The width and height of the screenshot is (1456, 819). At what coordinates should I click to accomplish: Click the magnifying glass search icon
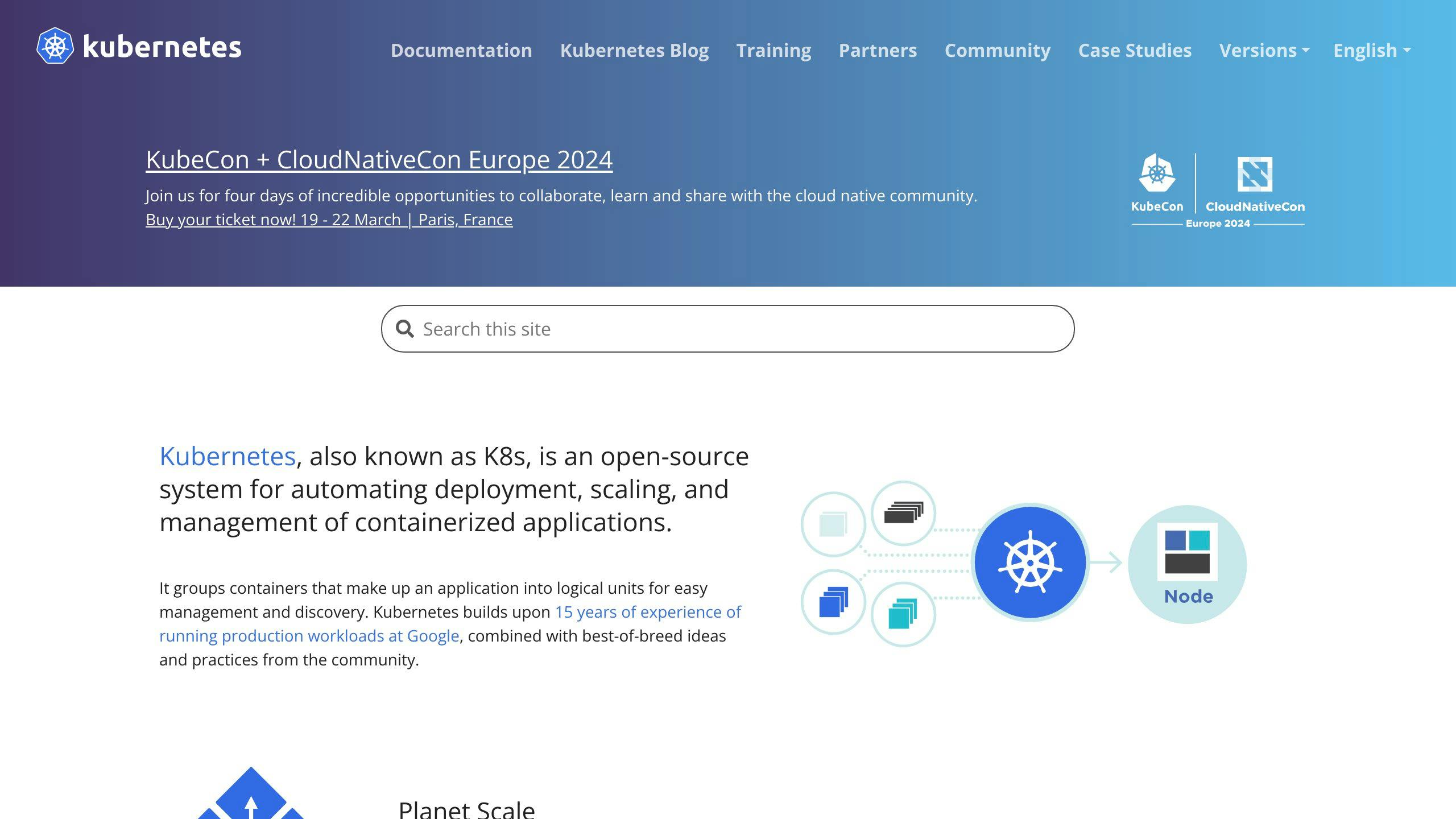click(x=405, y=328)
